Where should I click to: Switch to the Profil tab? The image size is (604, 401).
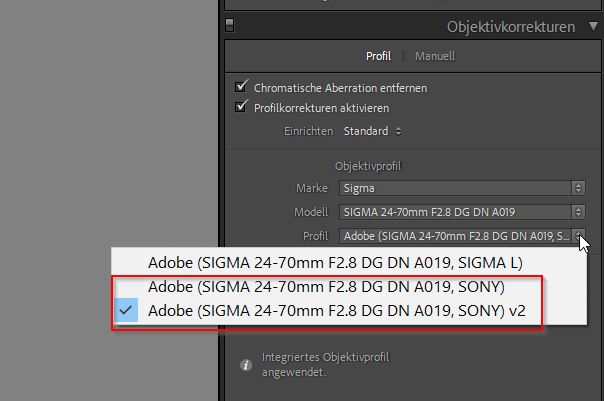[378, 57]
